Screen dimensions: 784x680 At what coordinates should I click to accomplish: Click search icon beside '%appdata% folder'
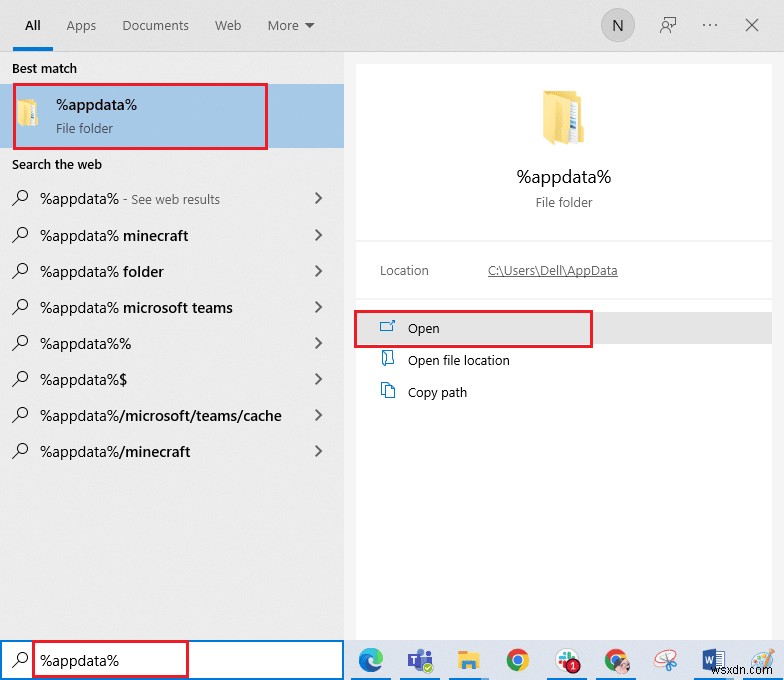pos(20,270)
